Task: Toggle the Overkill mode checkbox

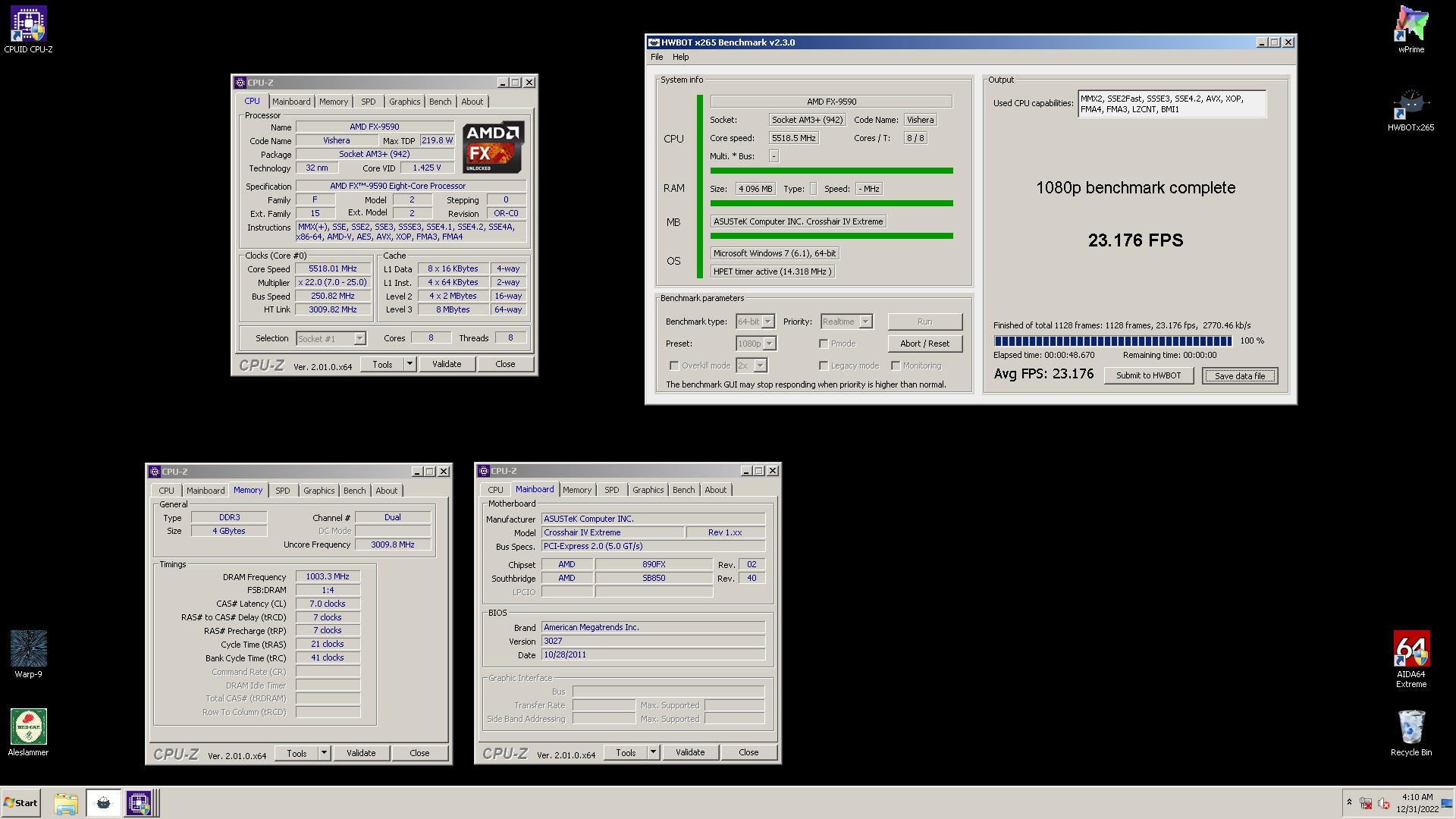Action: pos(673,366)
